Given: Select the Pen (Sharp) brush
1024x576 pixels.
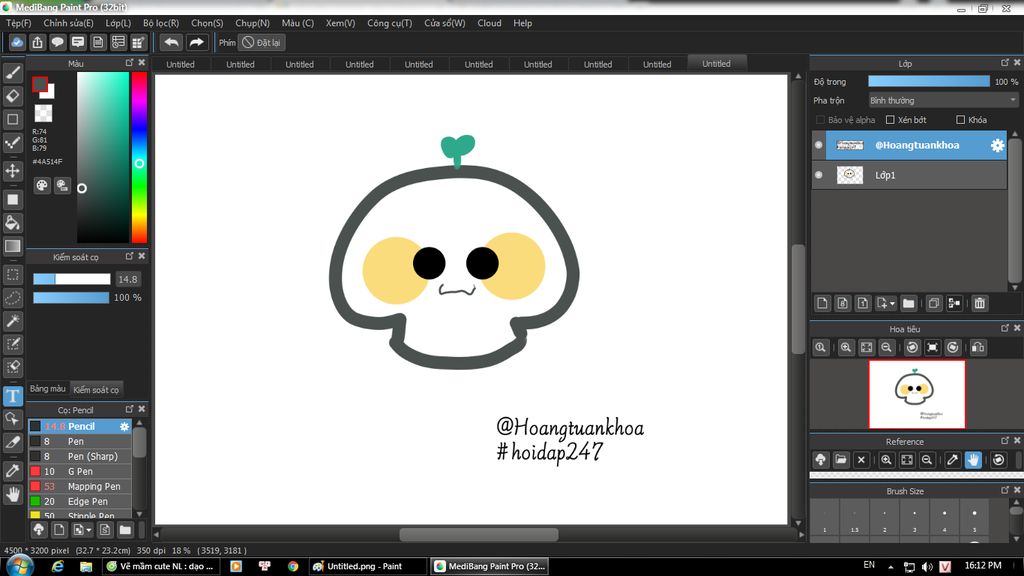Looking at the screenshot, I should 80,456.
